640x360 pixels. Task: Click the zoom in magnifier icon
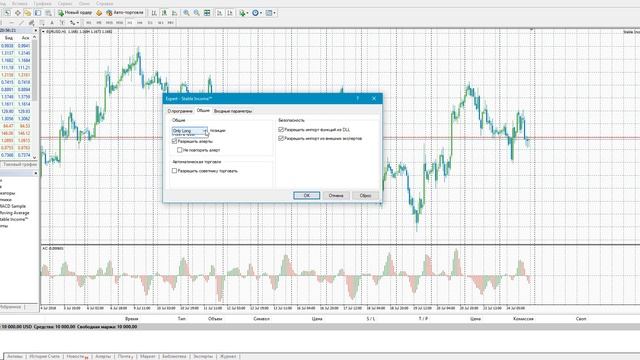point(186,13)
